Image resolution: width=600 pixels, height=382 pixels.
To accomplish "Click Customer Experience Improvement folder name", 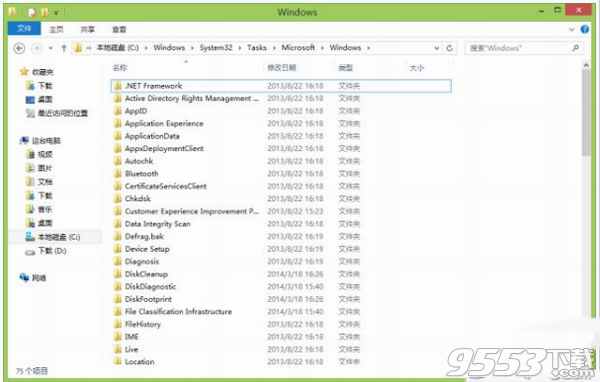I will tap(192, 211).
